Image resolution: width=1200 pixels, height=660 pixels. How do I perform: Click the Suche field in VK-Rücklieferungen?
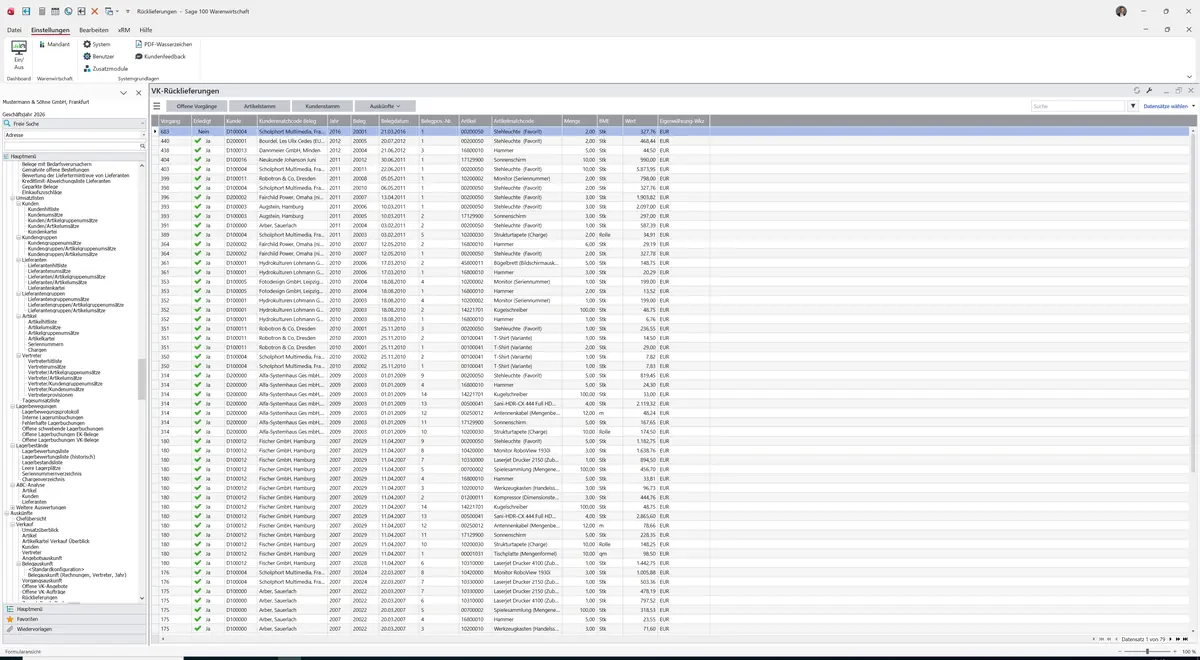coord(1078,106)
